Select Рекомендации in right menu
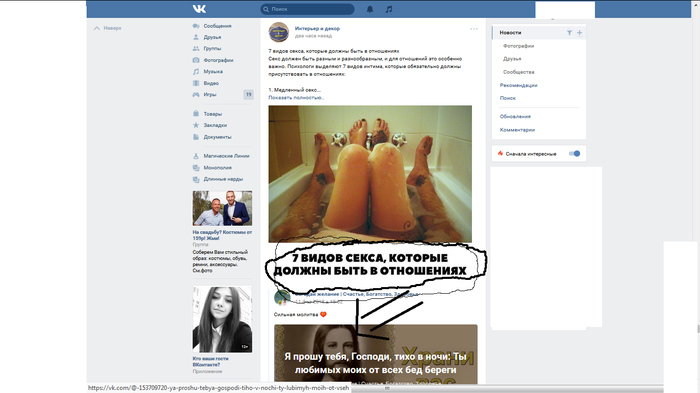The width and height of the screenshot is (700, 393). (518, 85)
